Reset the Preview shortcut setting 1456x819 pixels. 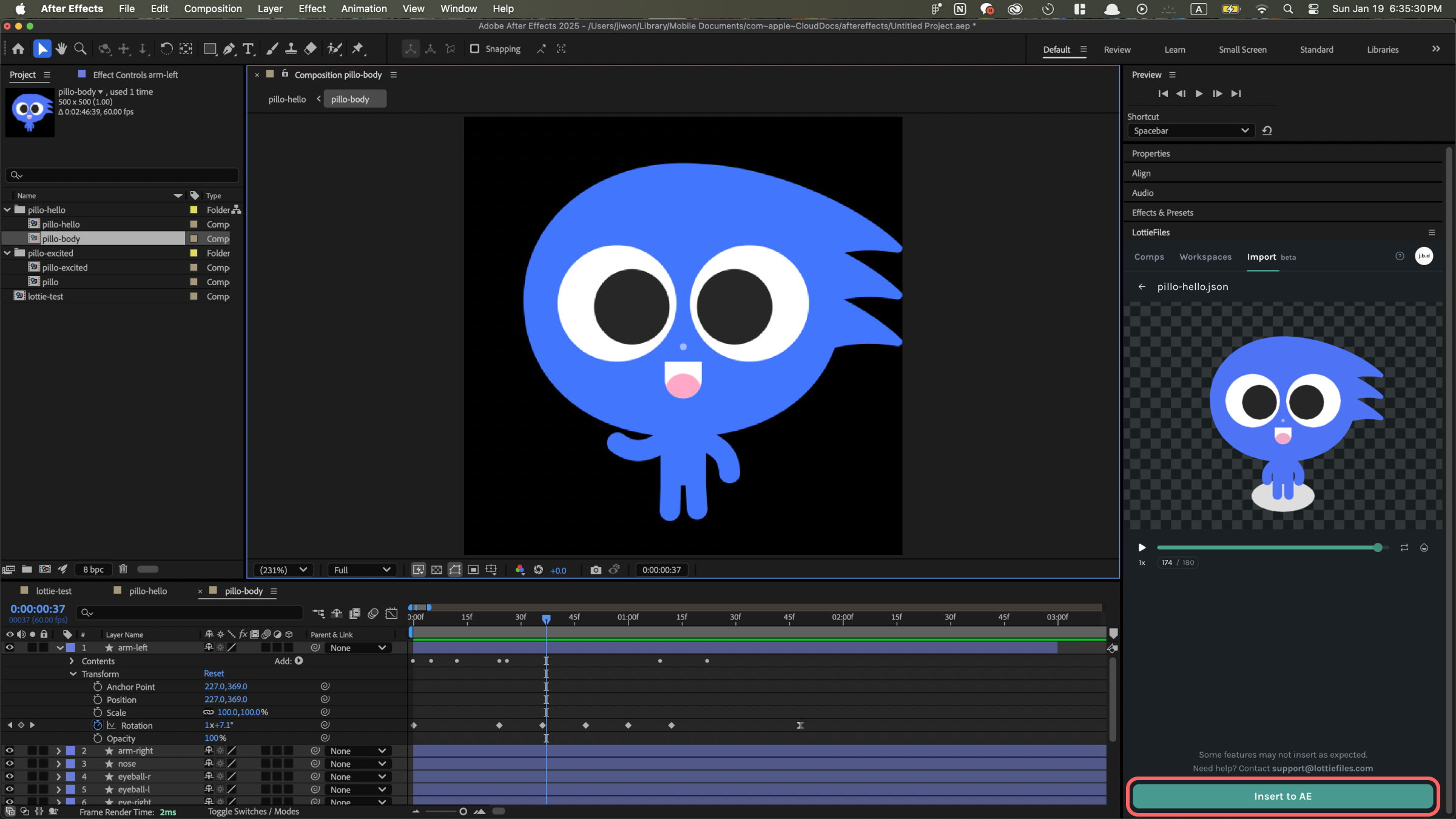tap(1267, 130)
